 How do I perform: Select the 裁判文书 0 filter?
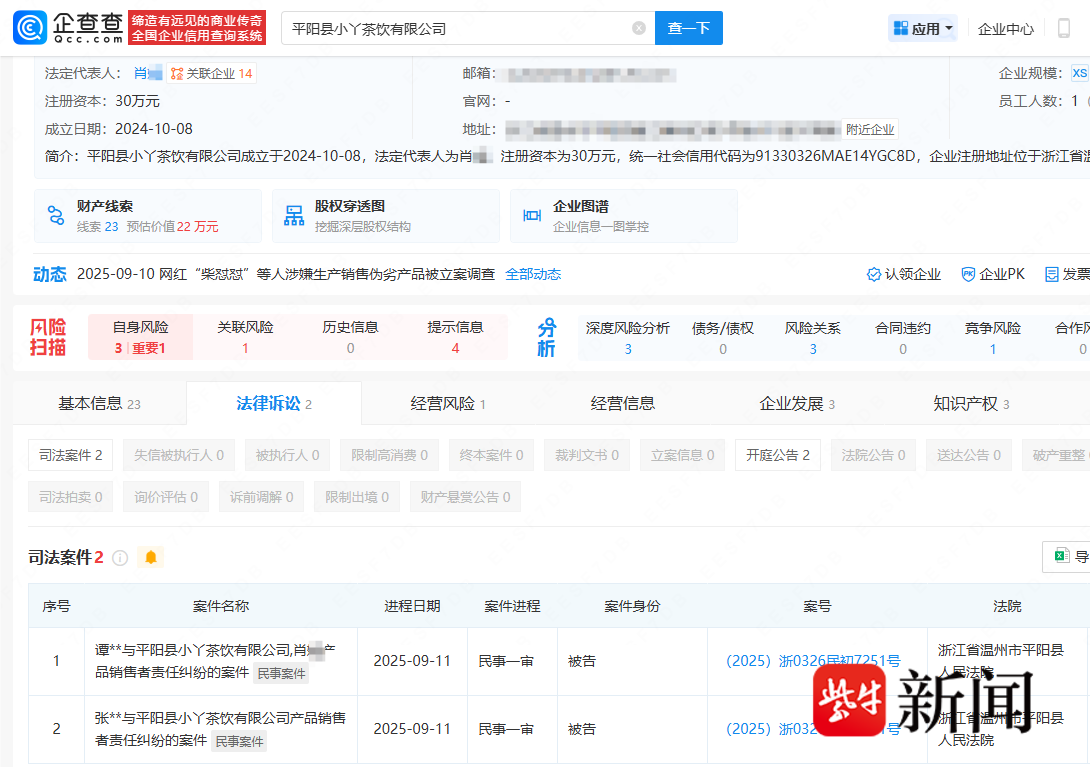coord(587,455)
